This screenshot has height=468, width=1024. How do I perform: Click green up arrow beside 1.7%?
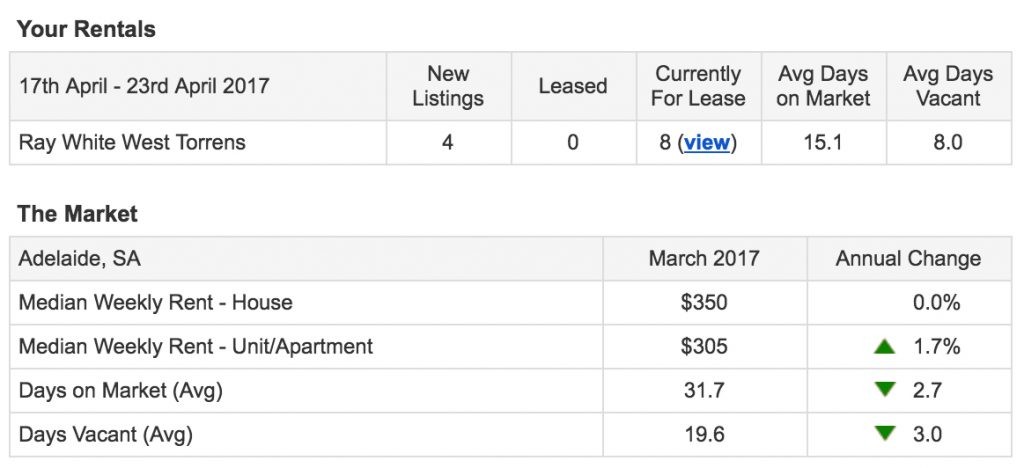(x=884, y=347)
